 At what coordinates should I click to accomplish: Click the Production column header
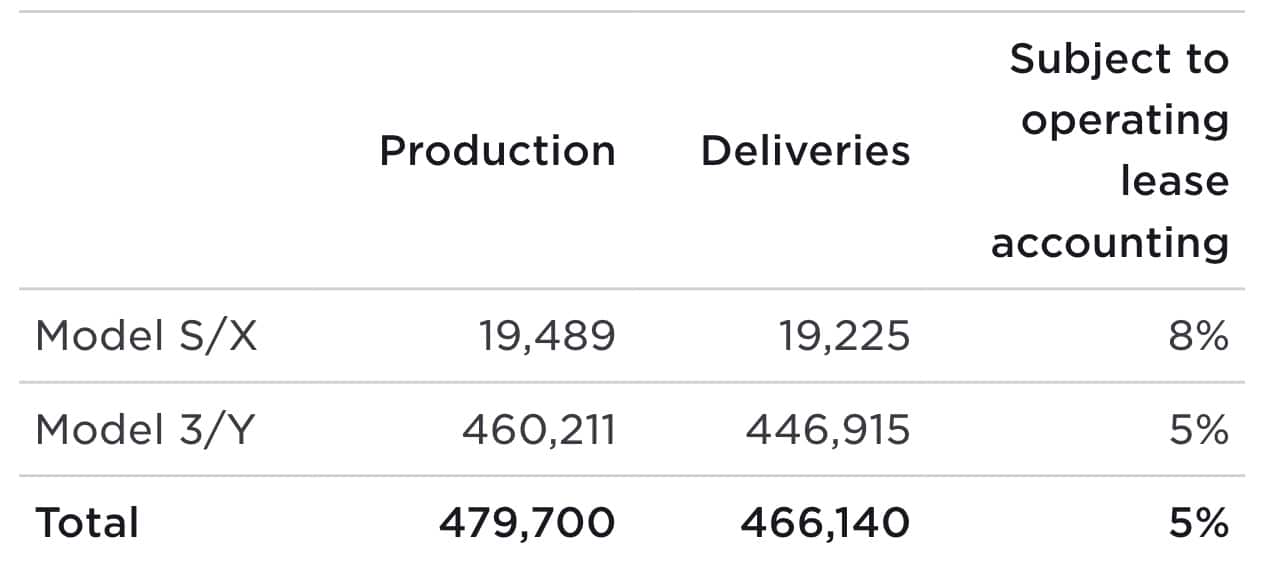[x=497, y=151]
